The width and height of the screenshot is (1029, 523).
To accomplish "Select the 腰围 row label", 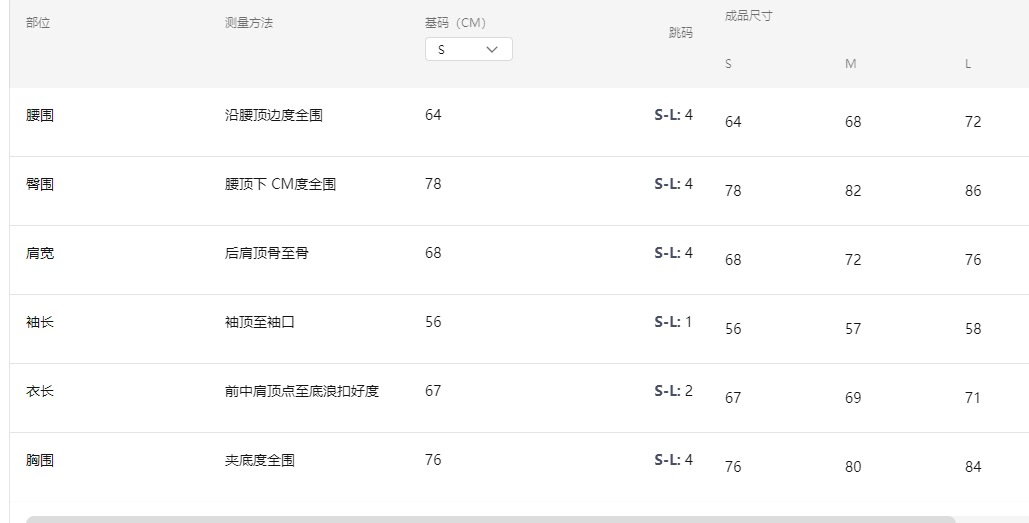I will click(40, 115).
